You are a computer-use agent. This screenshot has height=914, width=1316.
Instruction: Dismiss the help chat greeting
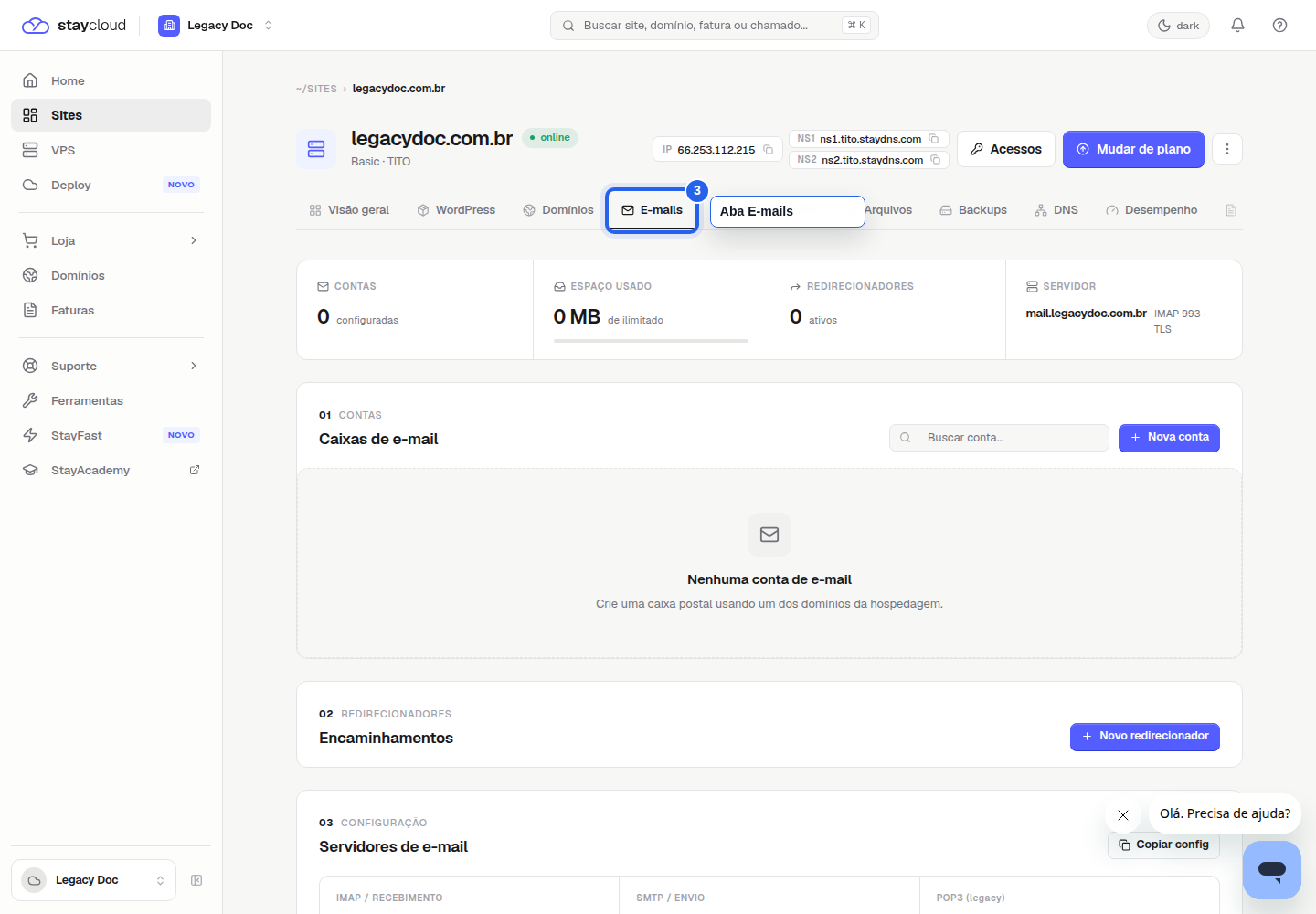point(1123,815)
